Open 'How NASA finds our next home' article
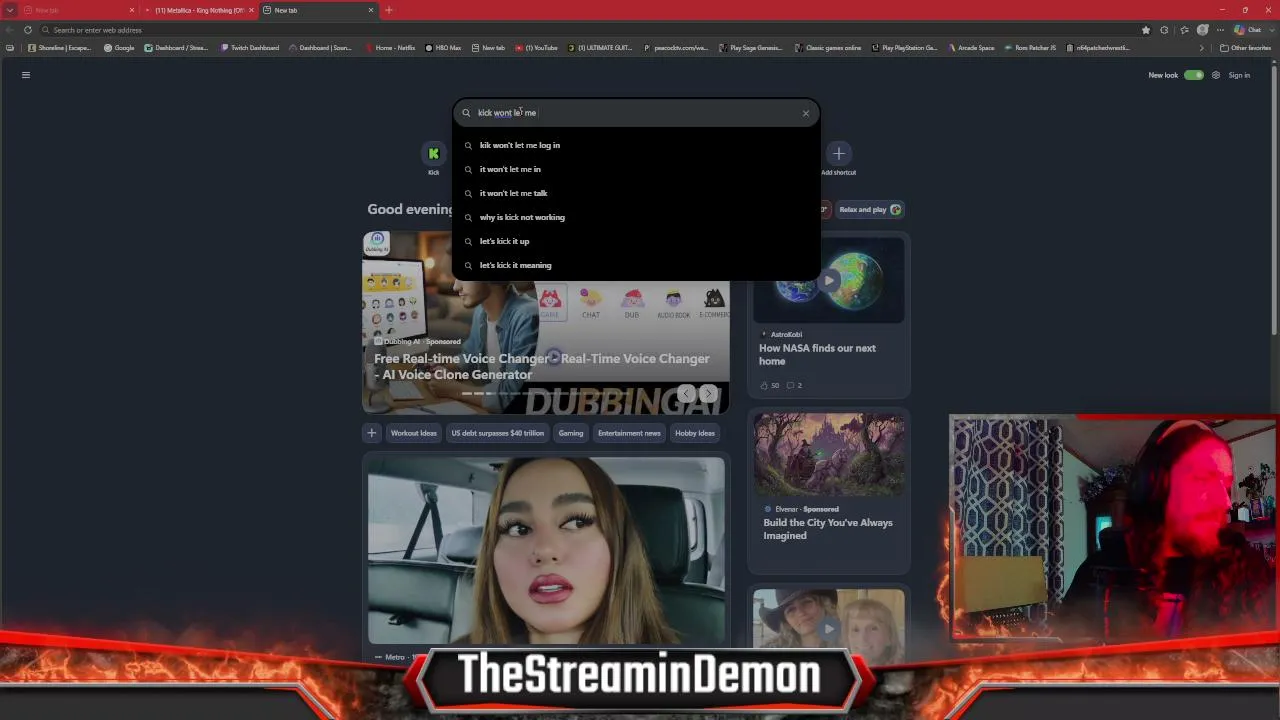Viewport: 1280px width, 720px height. pyautogui.click(x=817, y=355)
